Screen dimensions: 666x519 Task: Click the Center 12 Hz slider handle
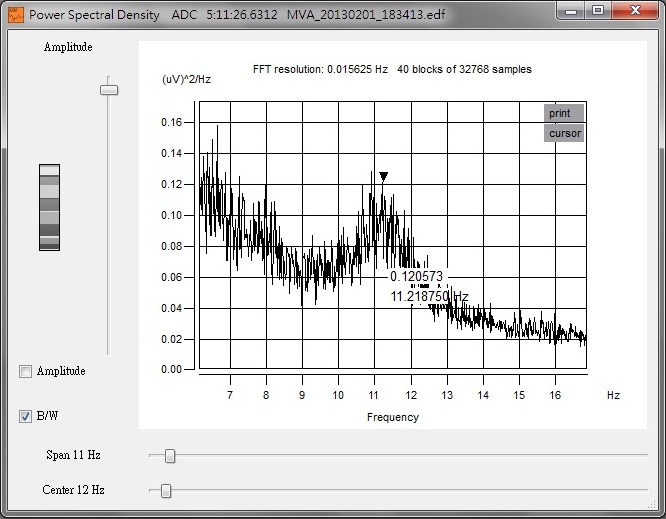point(166,491)
